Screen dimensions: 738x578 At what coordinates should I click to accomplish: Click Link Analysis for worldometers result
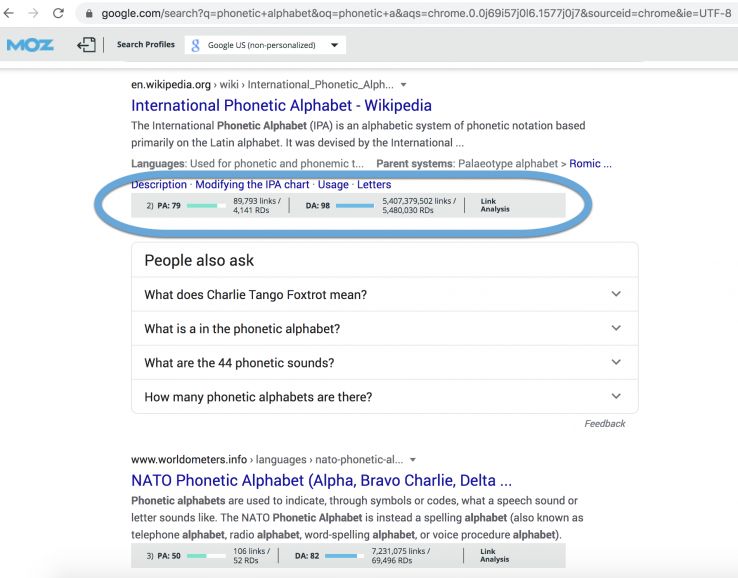(494, 555)
